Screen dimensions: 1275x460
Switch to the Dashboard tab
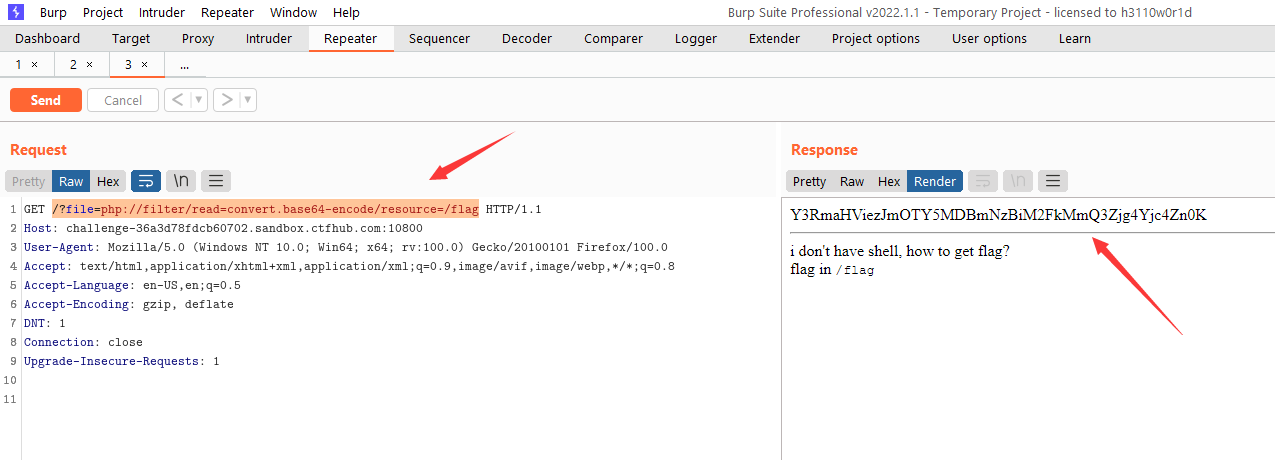pos(47,39)
